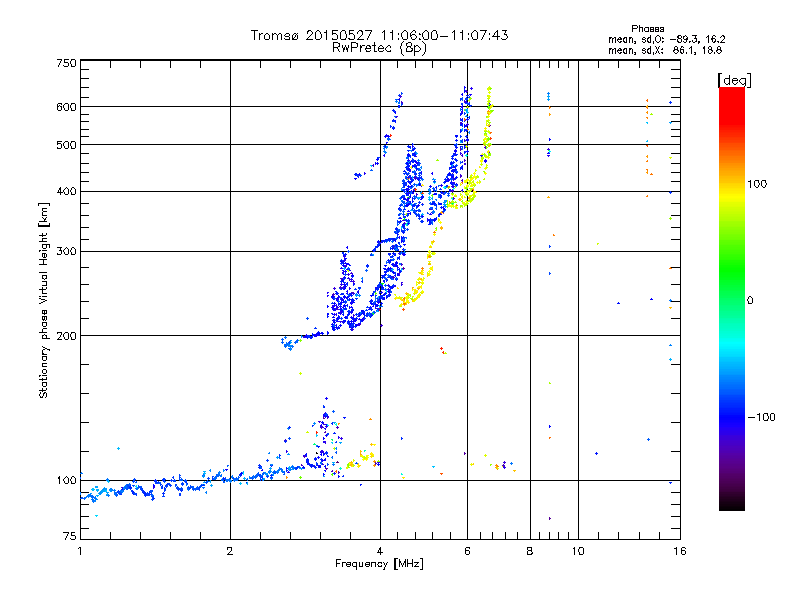The height and width of the screenshot is (600, 800).
Task: Click the x-axis tick label "10"
Action: [578, 551]
